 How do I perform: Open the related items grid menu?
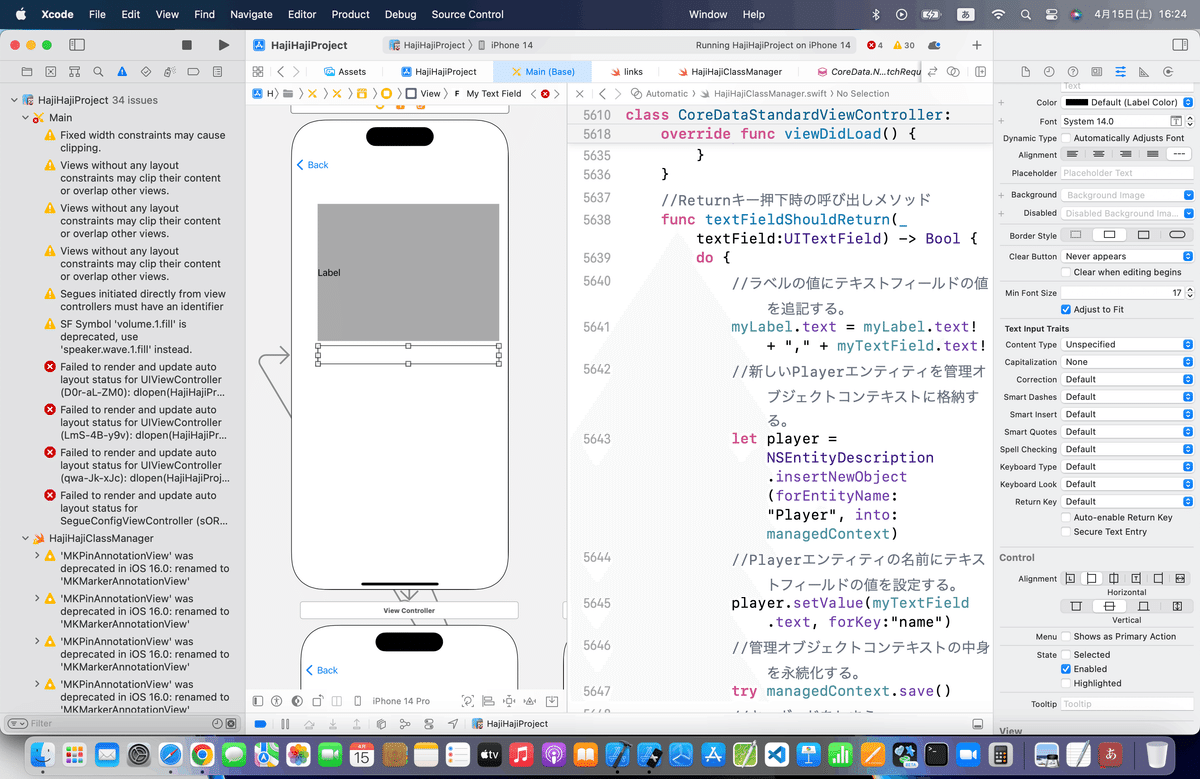click(x=258, y=72)
